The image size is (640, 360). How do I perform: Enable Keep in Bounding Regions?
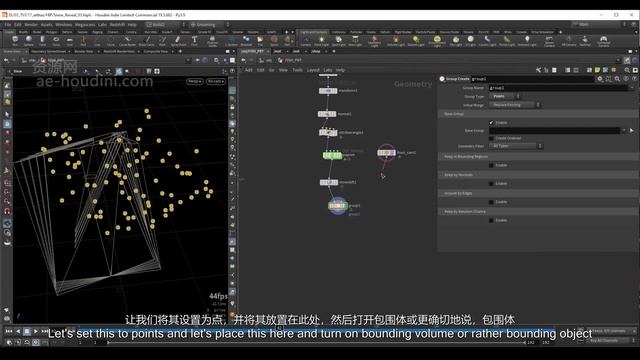(491, 165)
